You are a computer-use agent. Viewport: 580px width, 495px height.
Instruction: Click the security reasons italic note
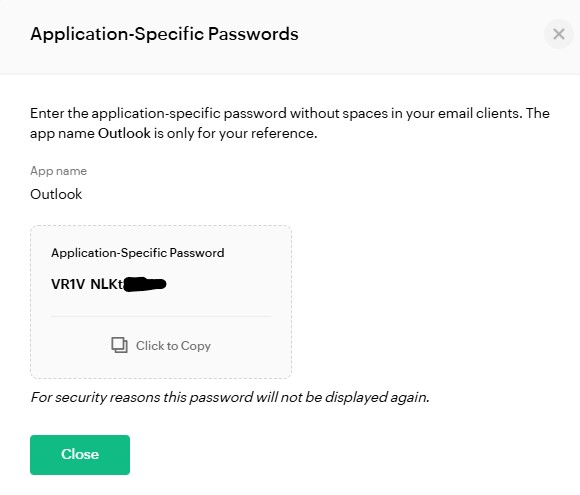[230, 397]
